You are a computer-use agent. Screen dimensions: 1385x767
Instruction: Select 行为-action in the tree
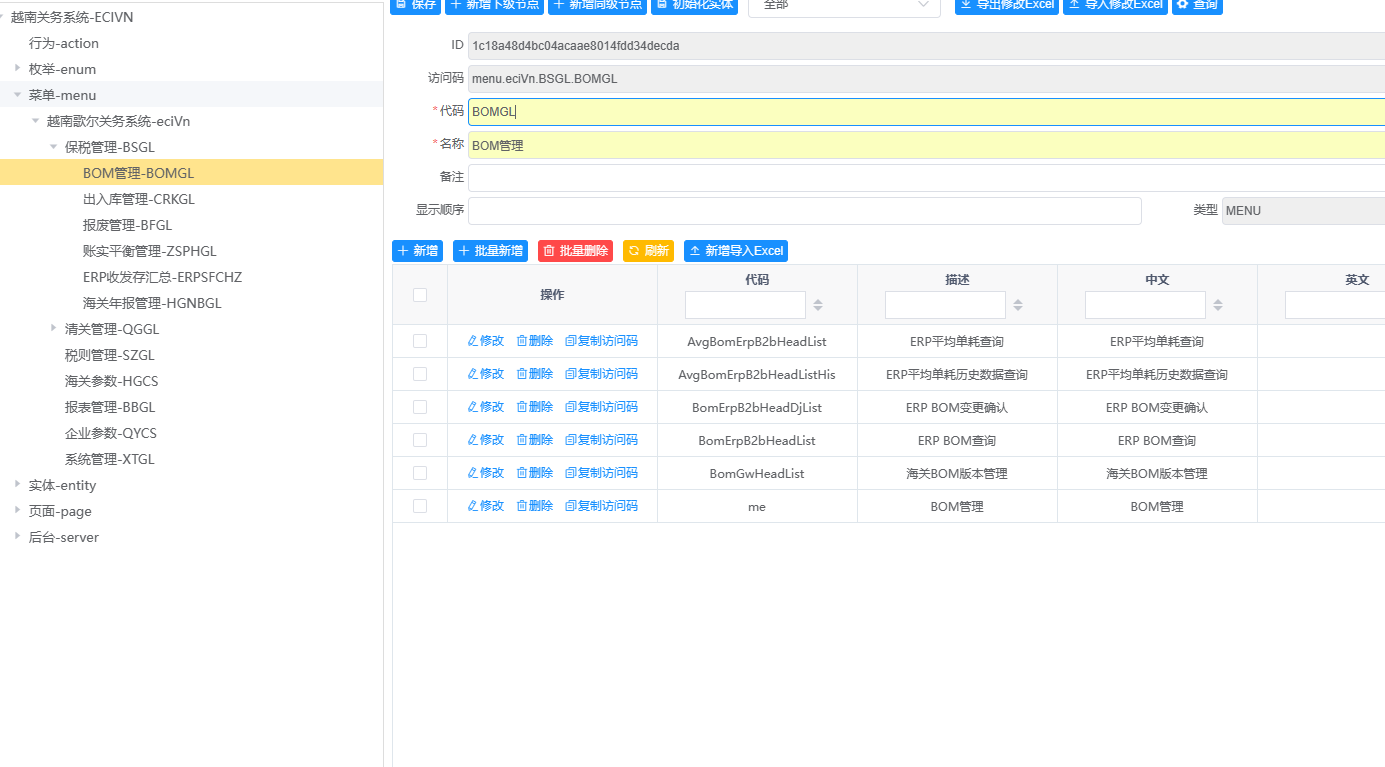[64, 43]
